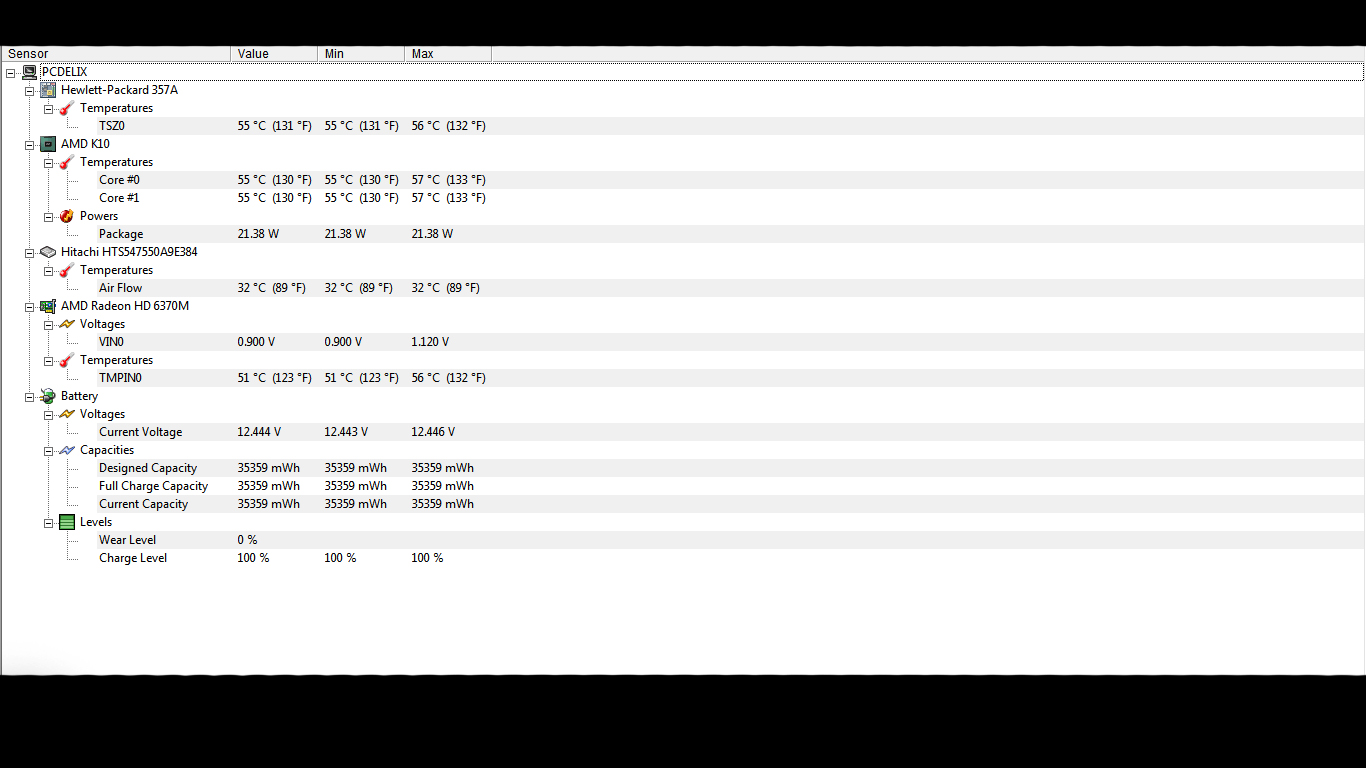Click the Hewlett-Packard 357A label
This screenshot has width=1366, height=768.
click(x=119, y=90)
